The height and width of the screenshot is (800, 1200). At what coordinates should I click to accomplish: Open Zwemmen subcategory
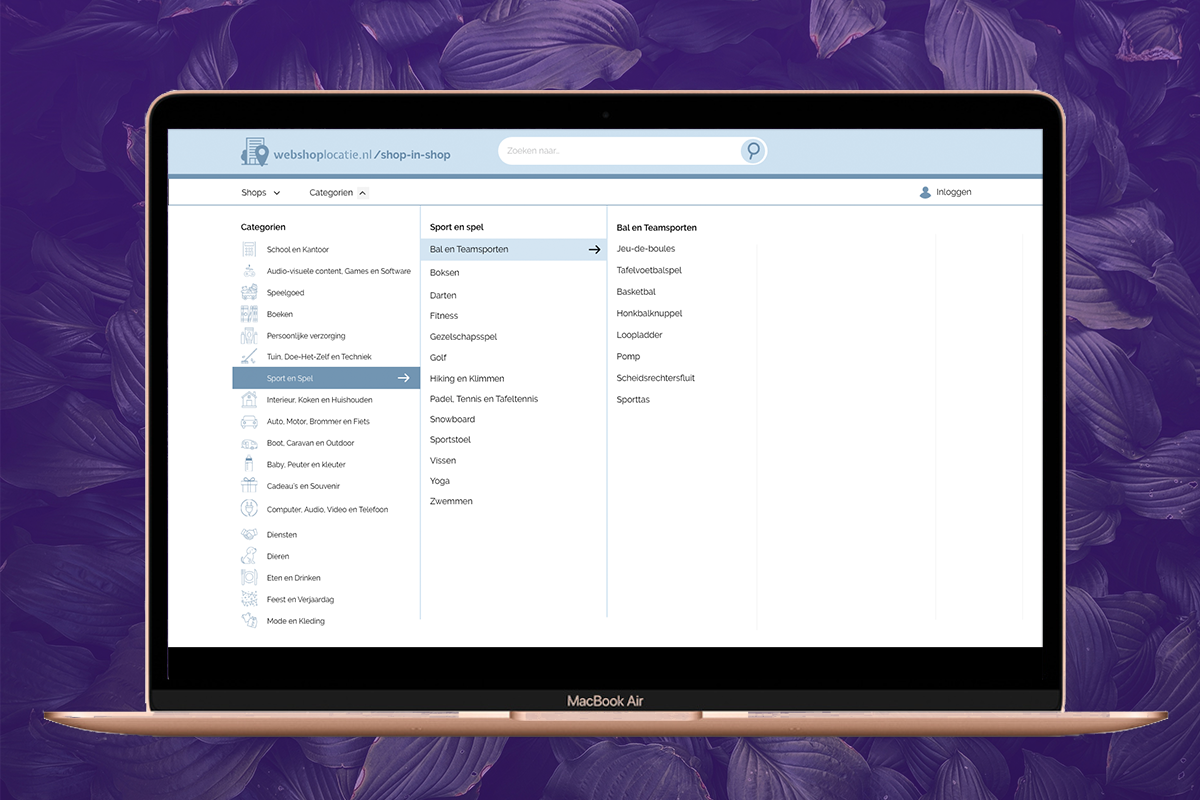tap(452, 501)
